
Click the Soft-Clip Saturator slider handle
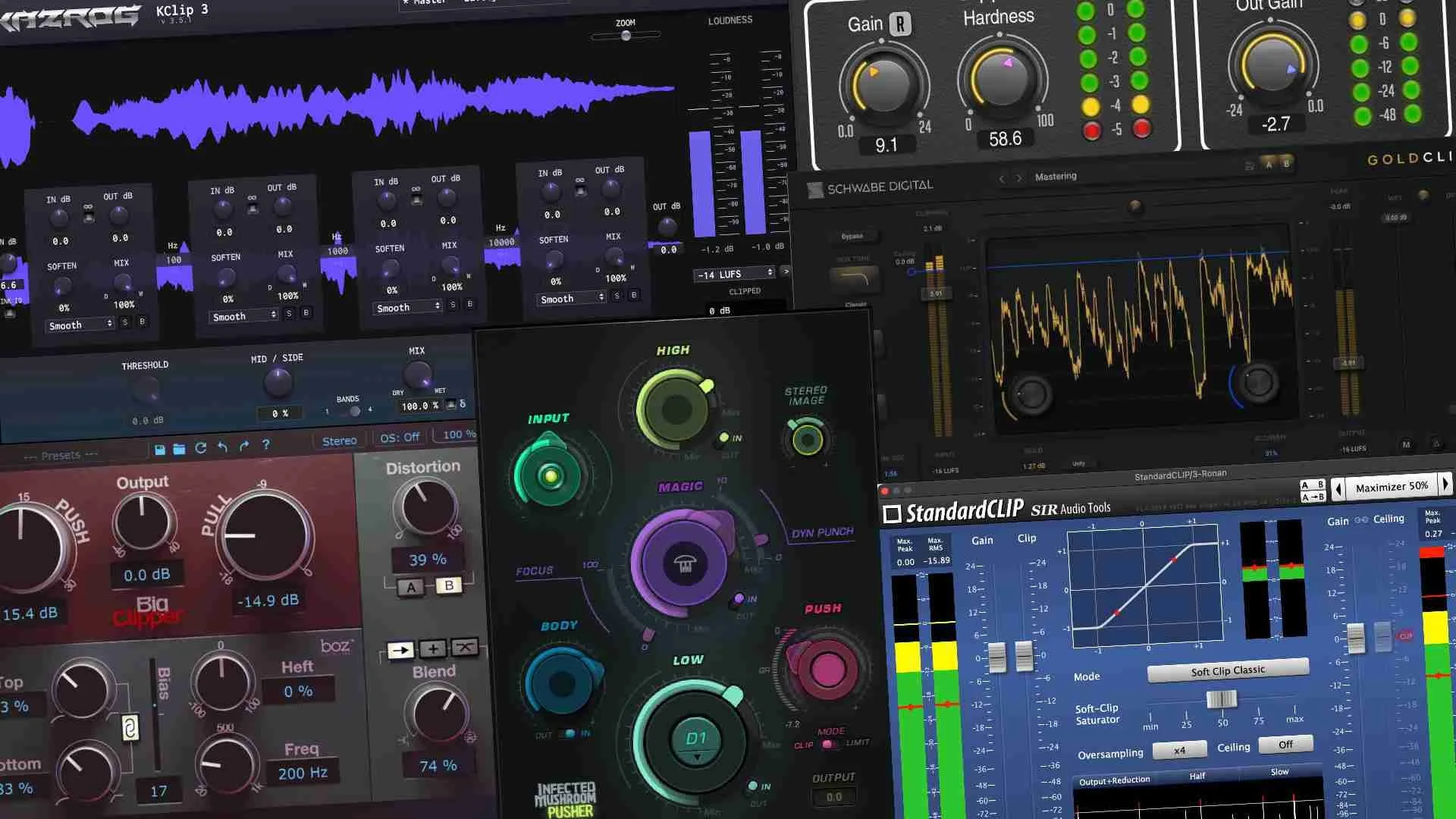click(1221, 699)
